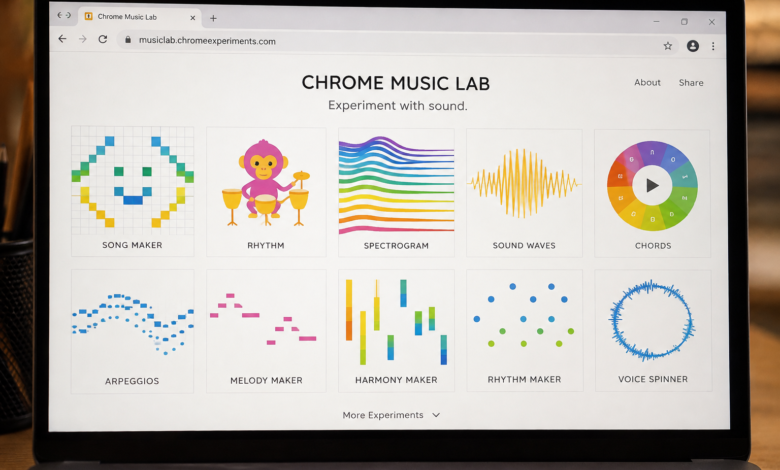
Task: Go back with the browser back arrow
Action: pos(62,39)
